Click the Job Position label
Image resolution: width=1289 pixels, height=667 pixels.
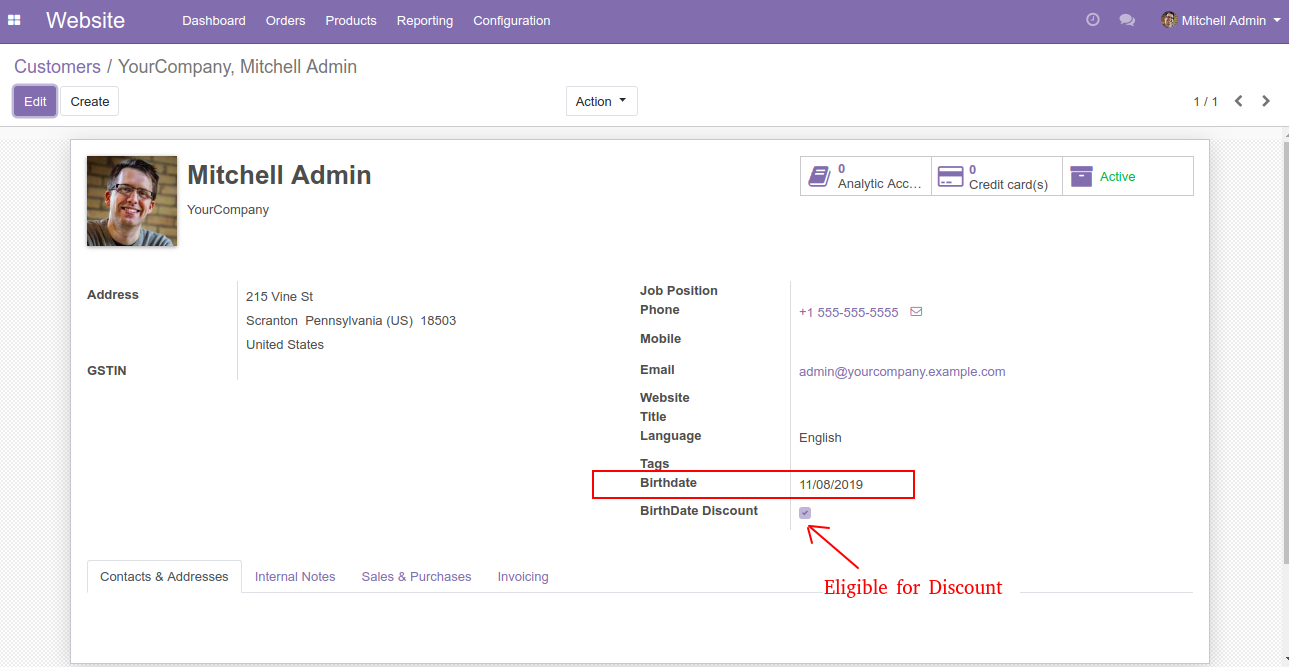(x=679, y=291)
